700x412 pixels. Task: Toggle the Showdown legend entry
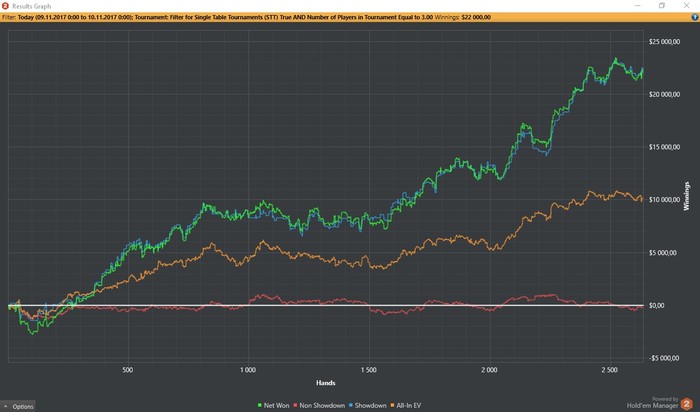[367, 405]
